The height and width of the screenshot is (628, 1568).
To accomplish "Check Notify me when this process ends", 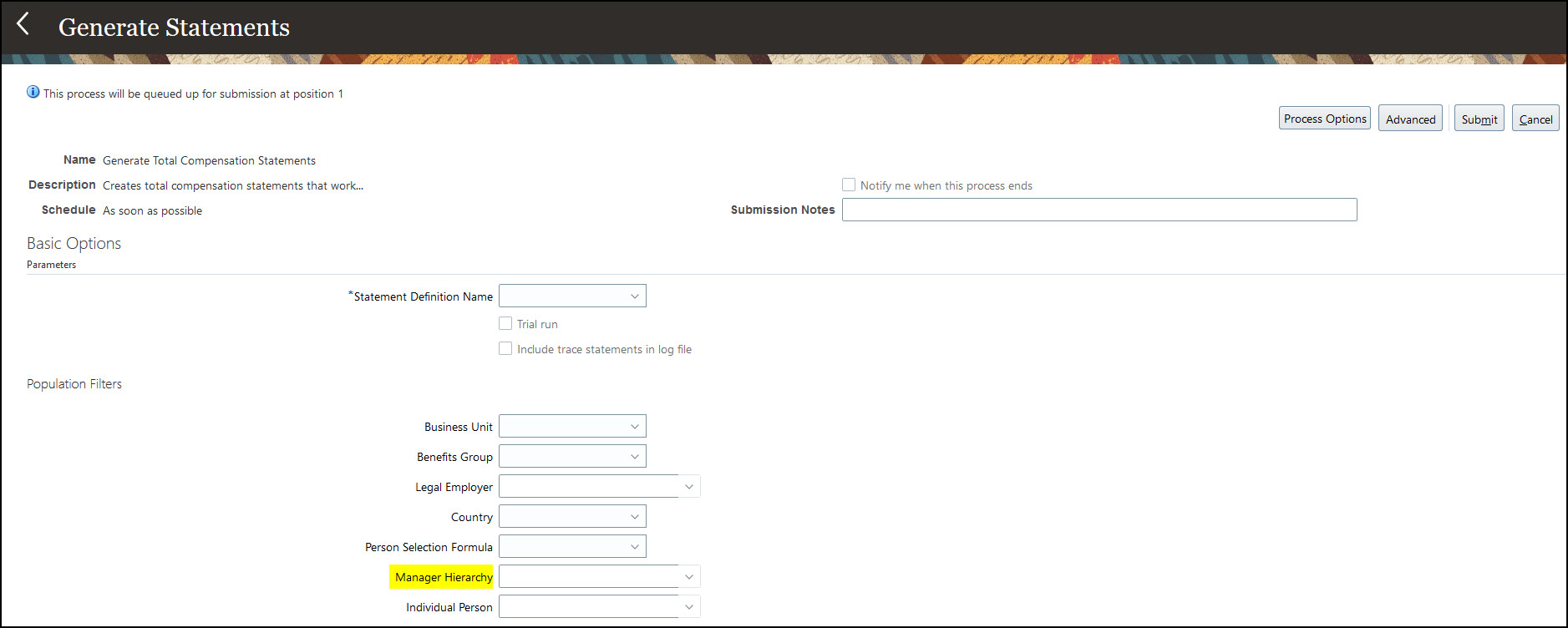I will click(x=849, y=185).
